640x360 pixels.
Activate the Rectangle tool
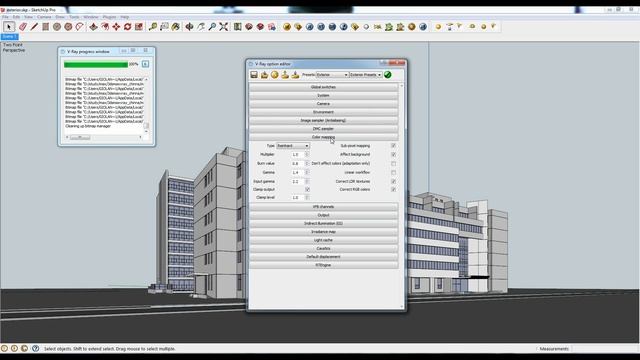[45, 27]
